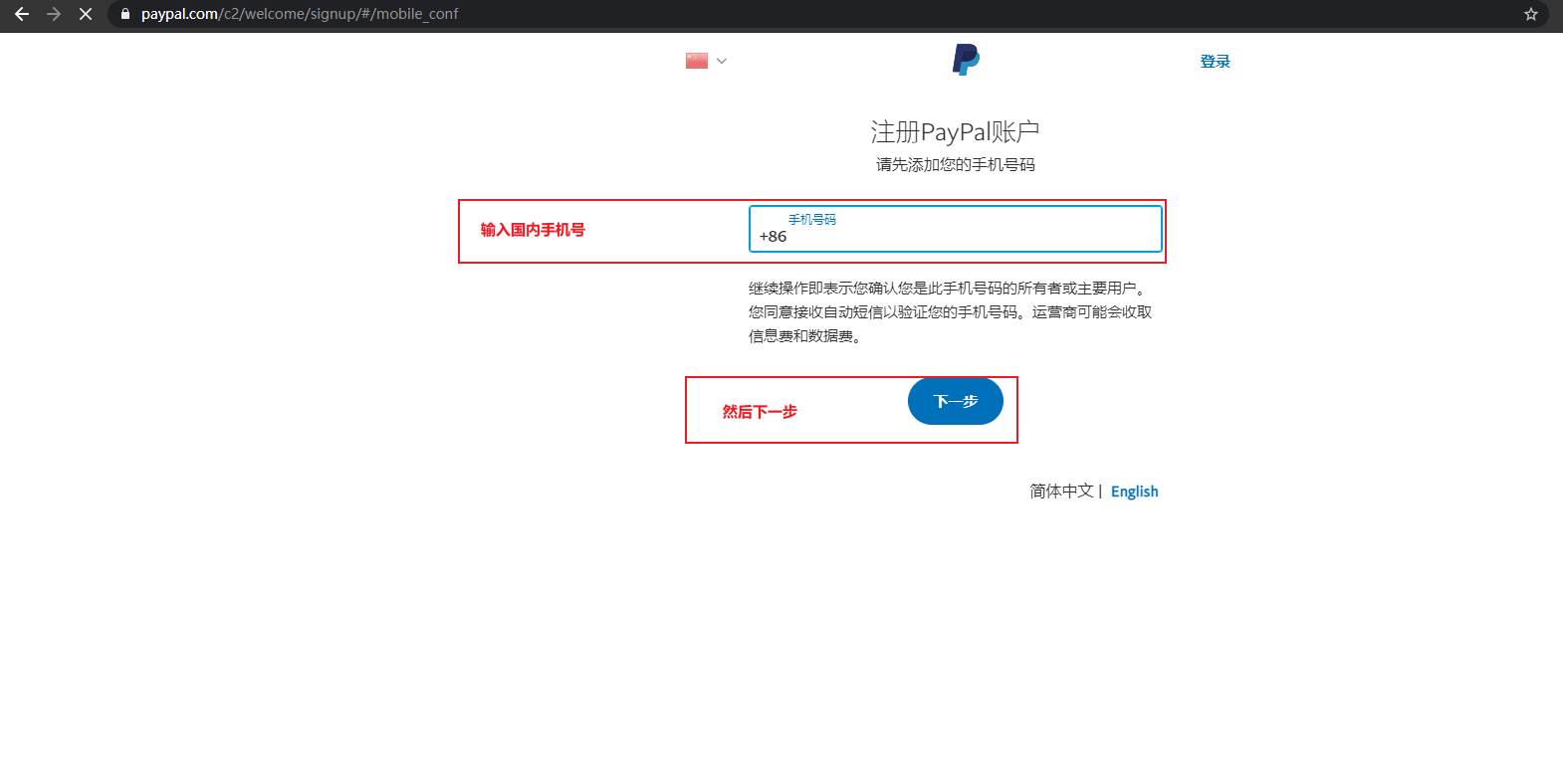Screen dimensions: 1563x784
Task: Go back with the browser back arrow
Action: 22,14
